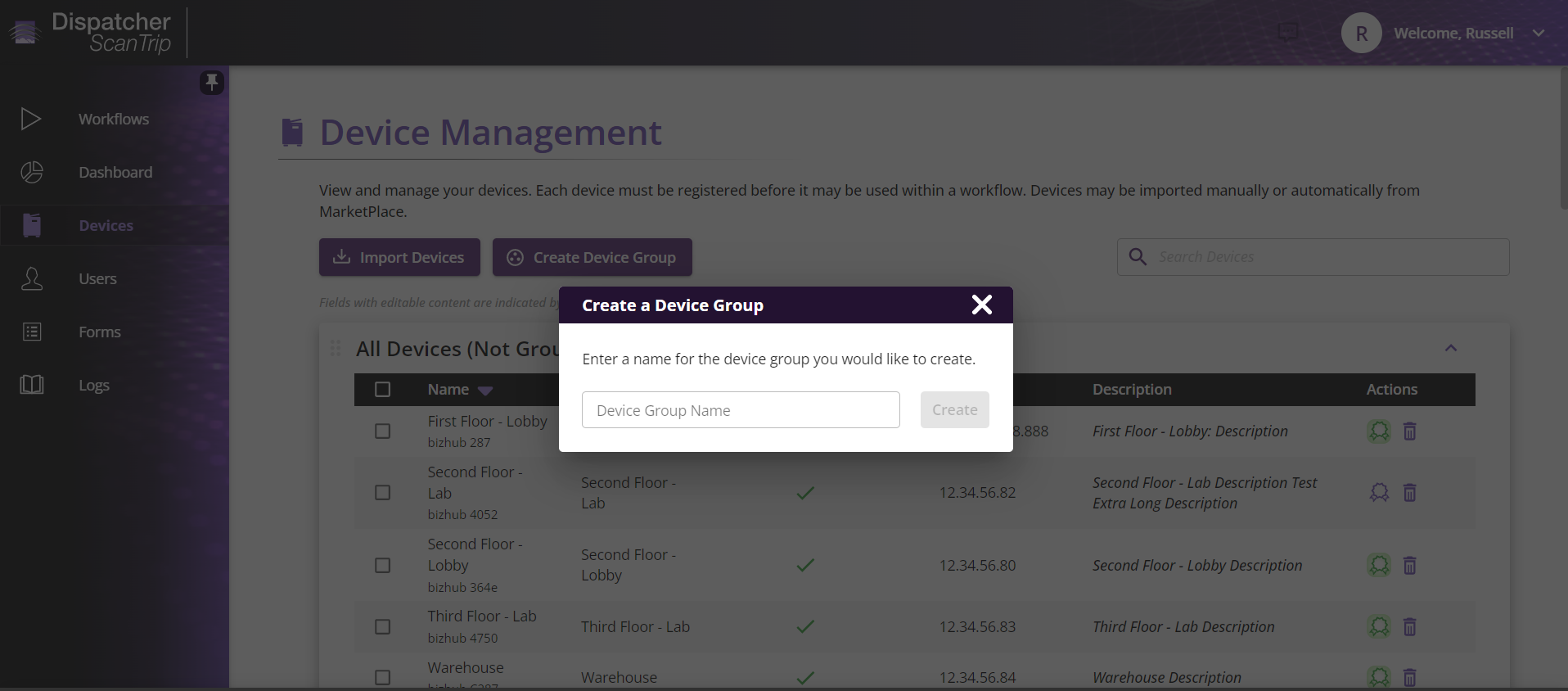This screenshot has width=1568, height=691.
Task: Click the Description column header
Action: [1132, 390]
